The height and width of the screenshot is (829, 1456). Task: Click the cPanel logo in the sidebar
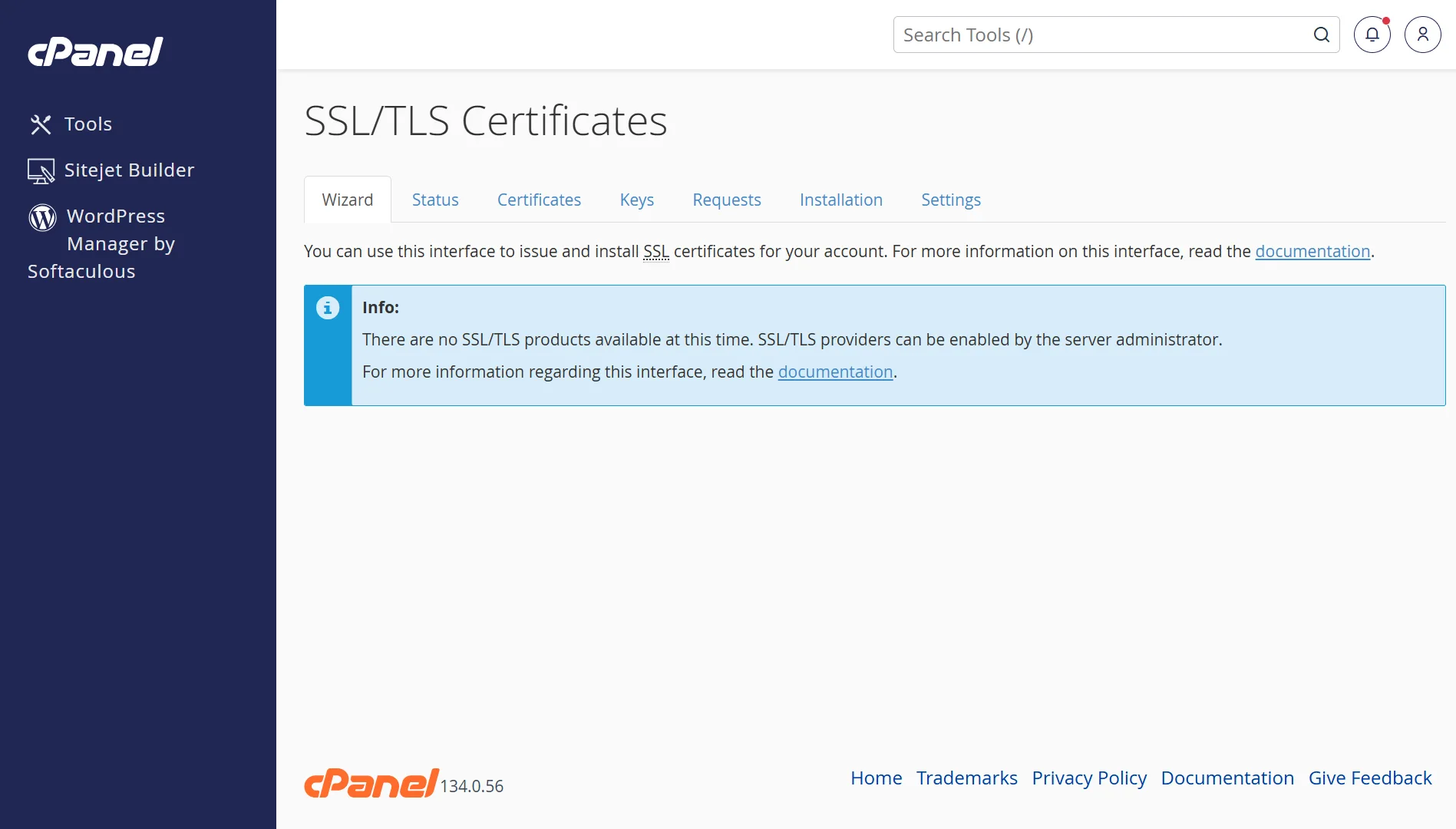coord(95,51)
